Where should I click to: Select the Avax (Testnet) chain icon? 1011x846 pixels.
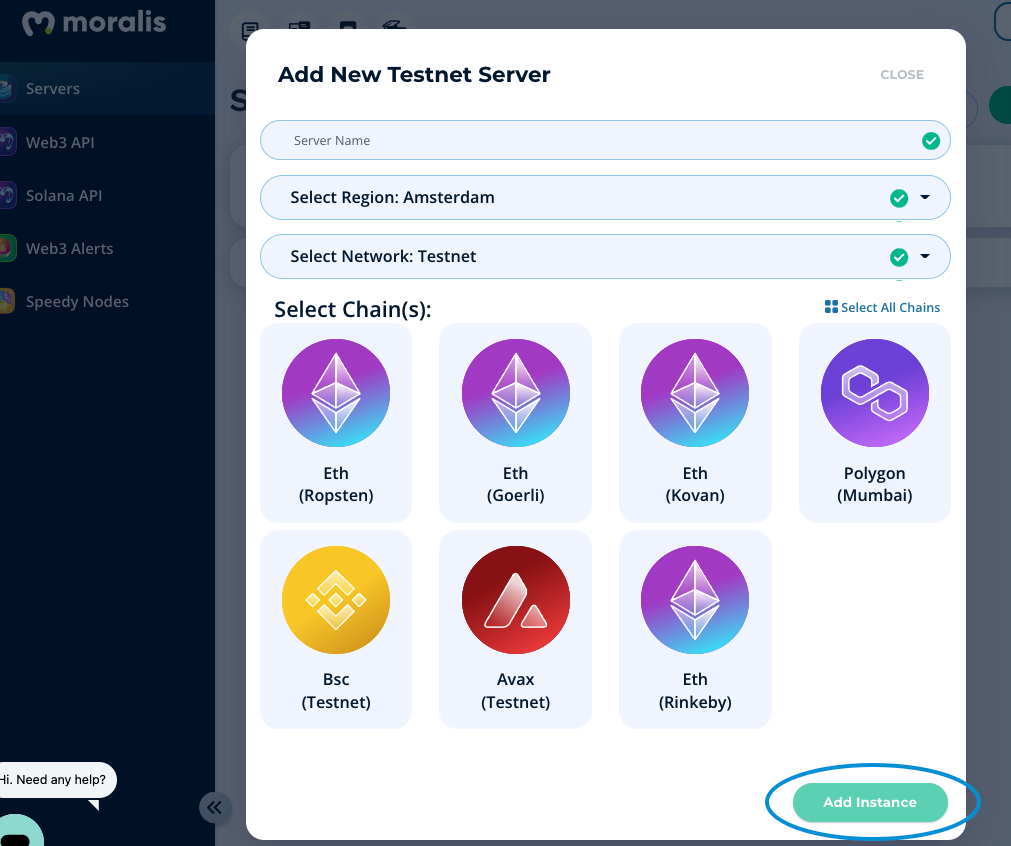coord(516,600)
